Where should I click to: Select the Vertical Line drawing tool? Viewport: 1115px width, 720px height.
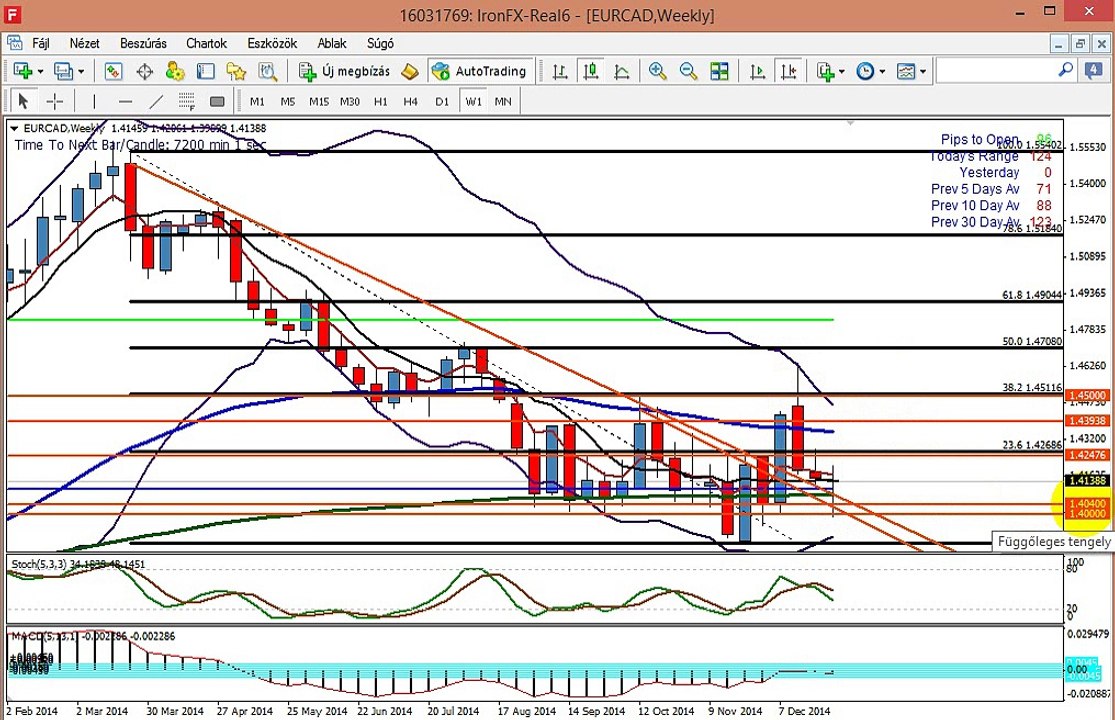(x=94, y=102)
